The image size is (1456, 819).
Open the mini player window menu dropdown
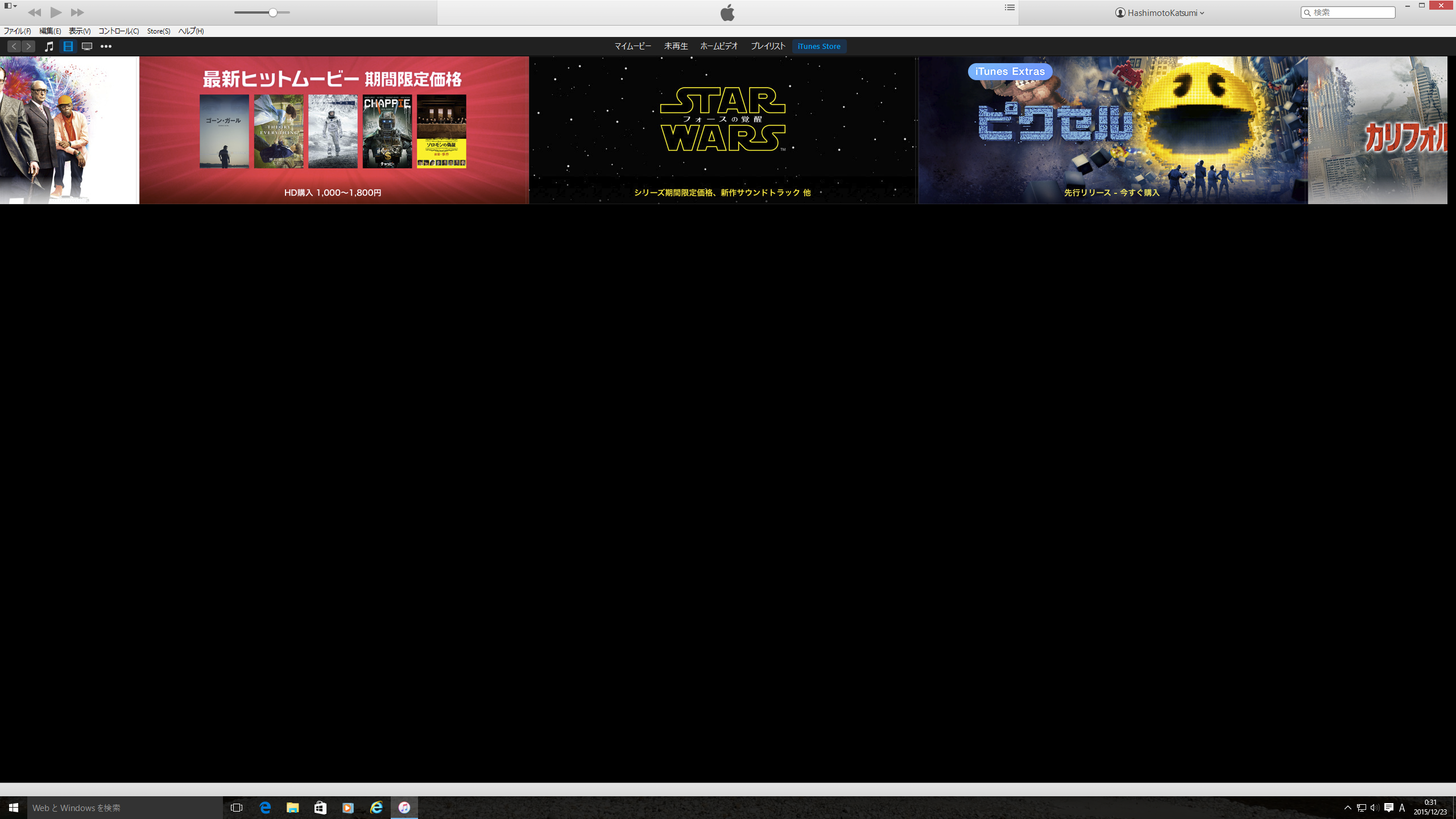(x=10, y=6)
